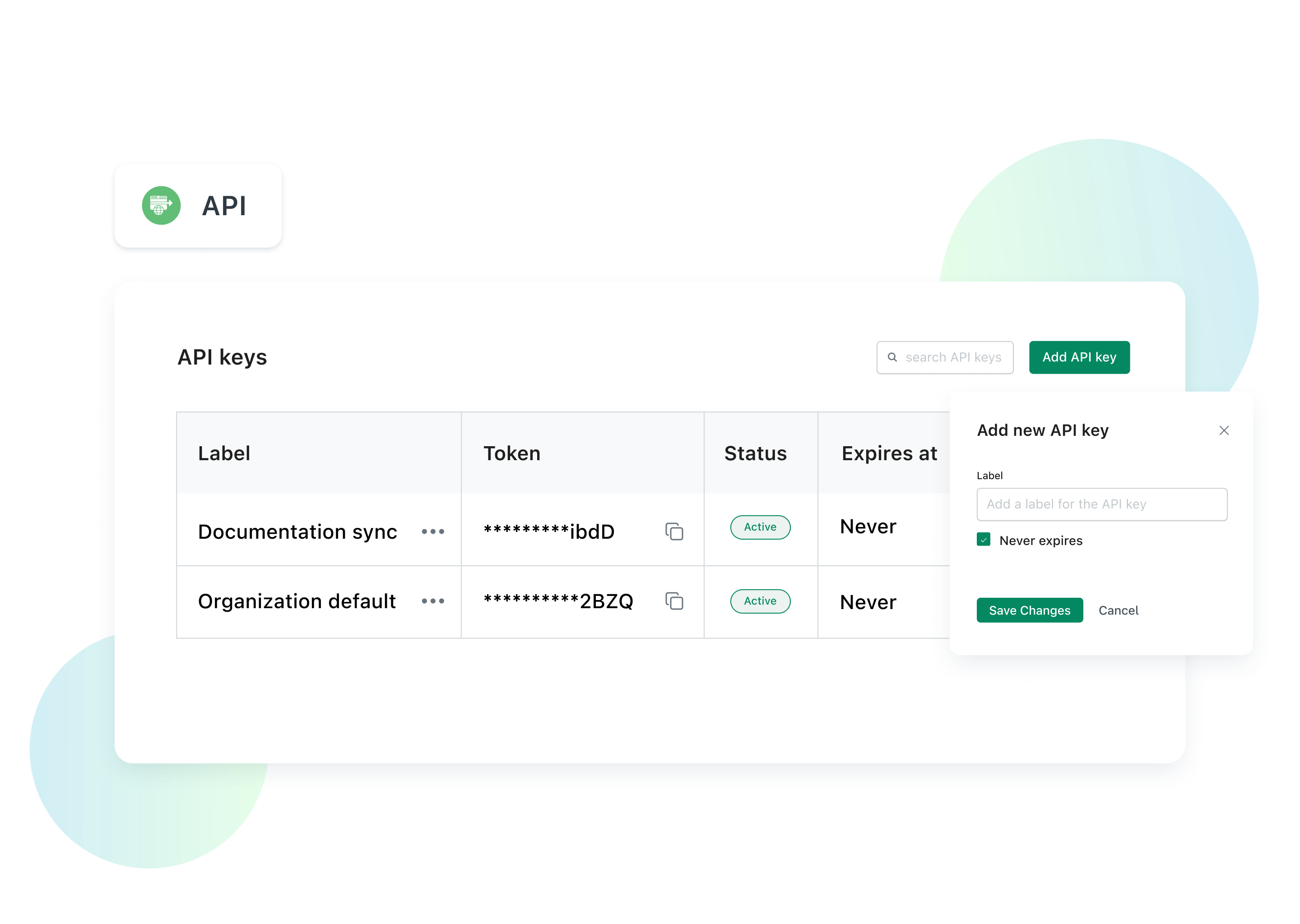Click Save Changes button
The width and height of the screenshot is (1300, 924).
[1029, 609]
